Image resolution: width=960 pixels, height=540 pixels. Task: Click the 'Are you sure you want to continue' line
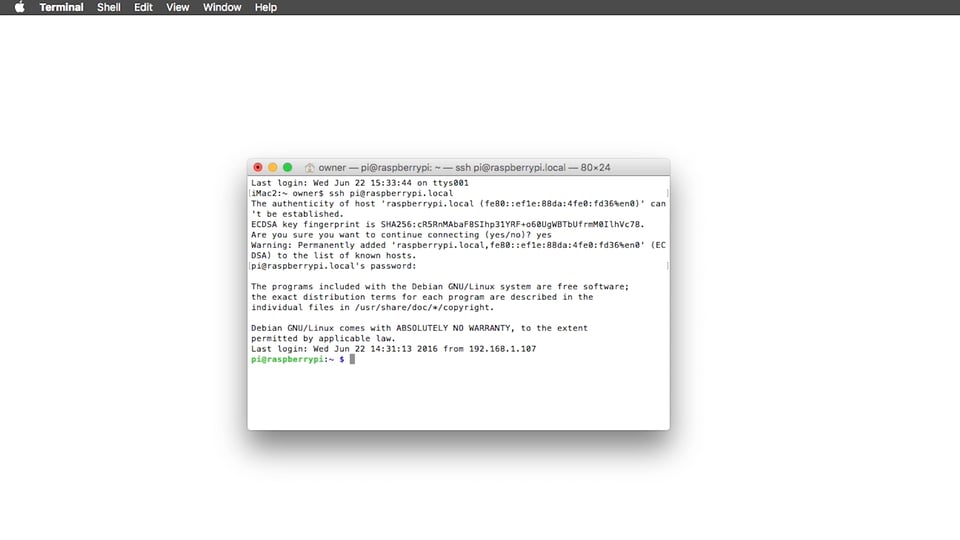point(401,235)
